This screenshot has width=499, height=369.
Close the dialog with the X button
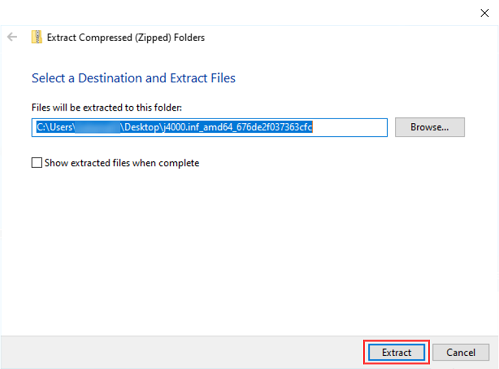click(484, 13)
